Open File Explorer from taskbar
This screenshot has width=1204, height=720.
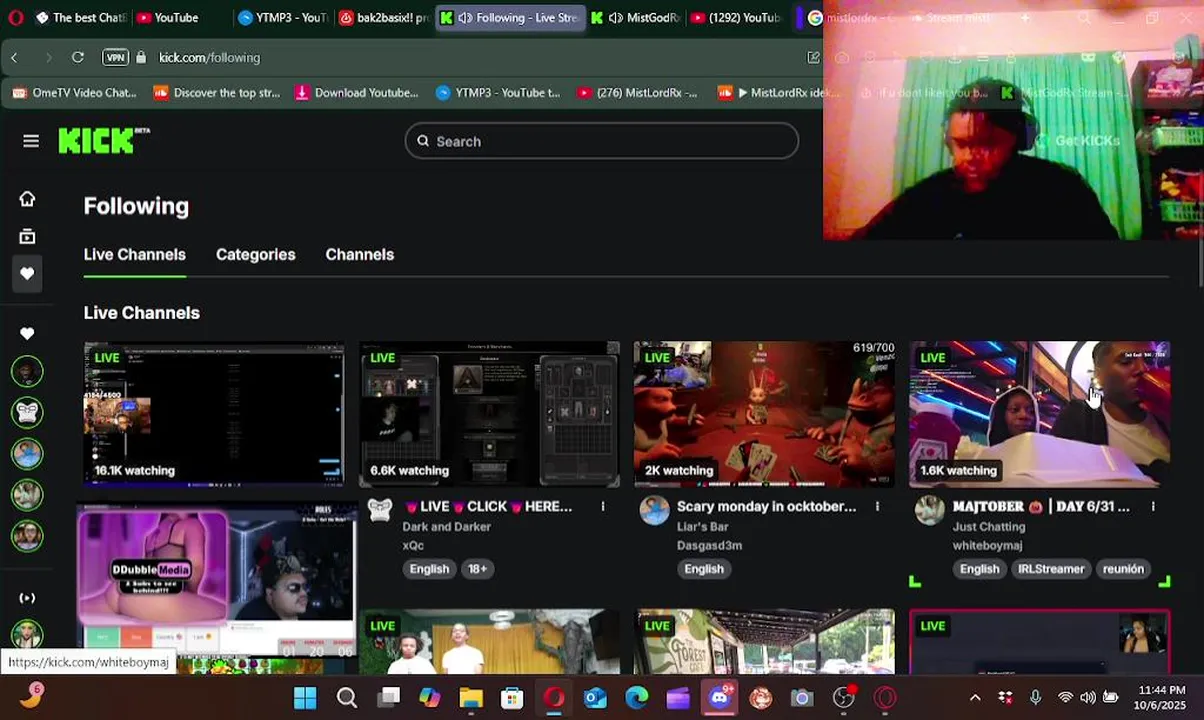pyautogui.click(x=471, y=698)
